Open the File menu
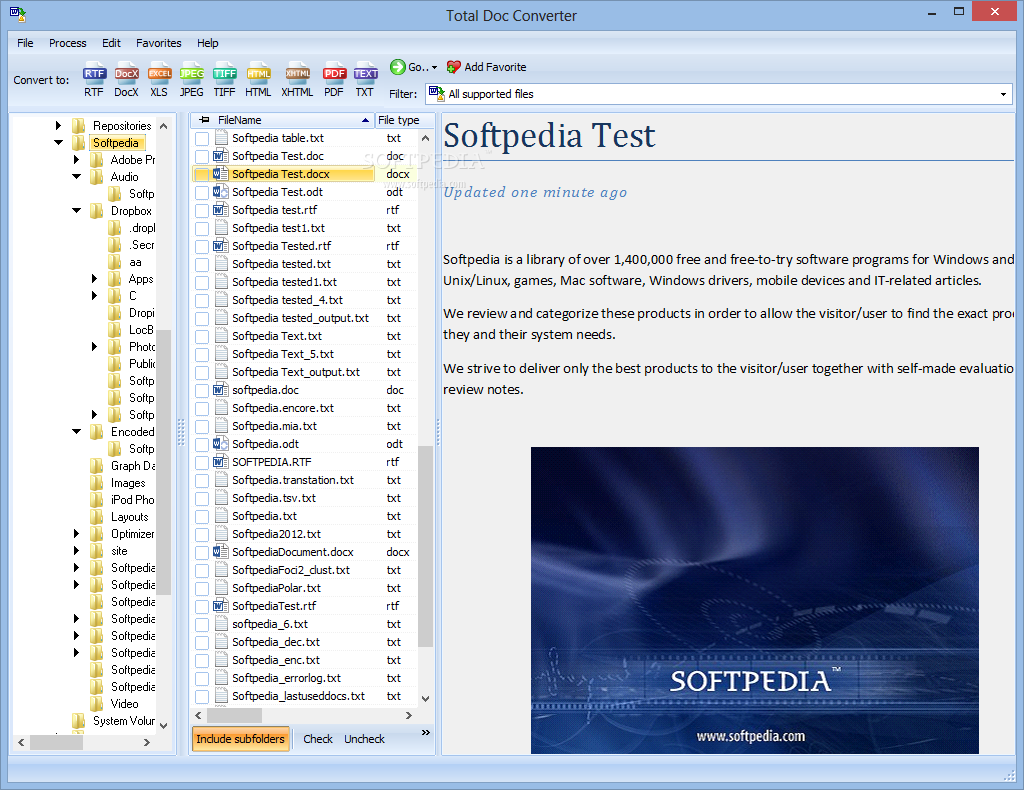 click(x=25, y=43)
